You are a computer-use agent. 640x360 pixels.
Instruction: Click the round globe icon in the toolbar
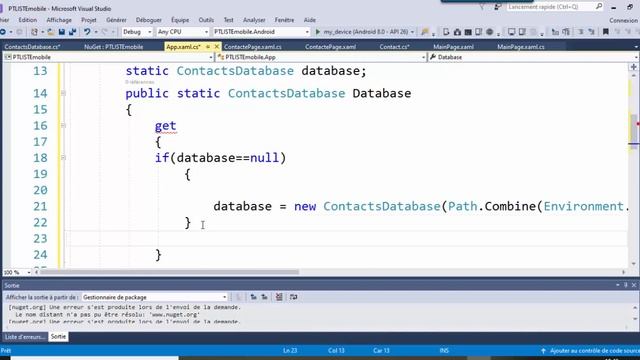(489, 32)
